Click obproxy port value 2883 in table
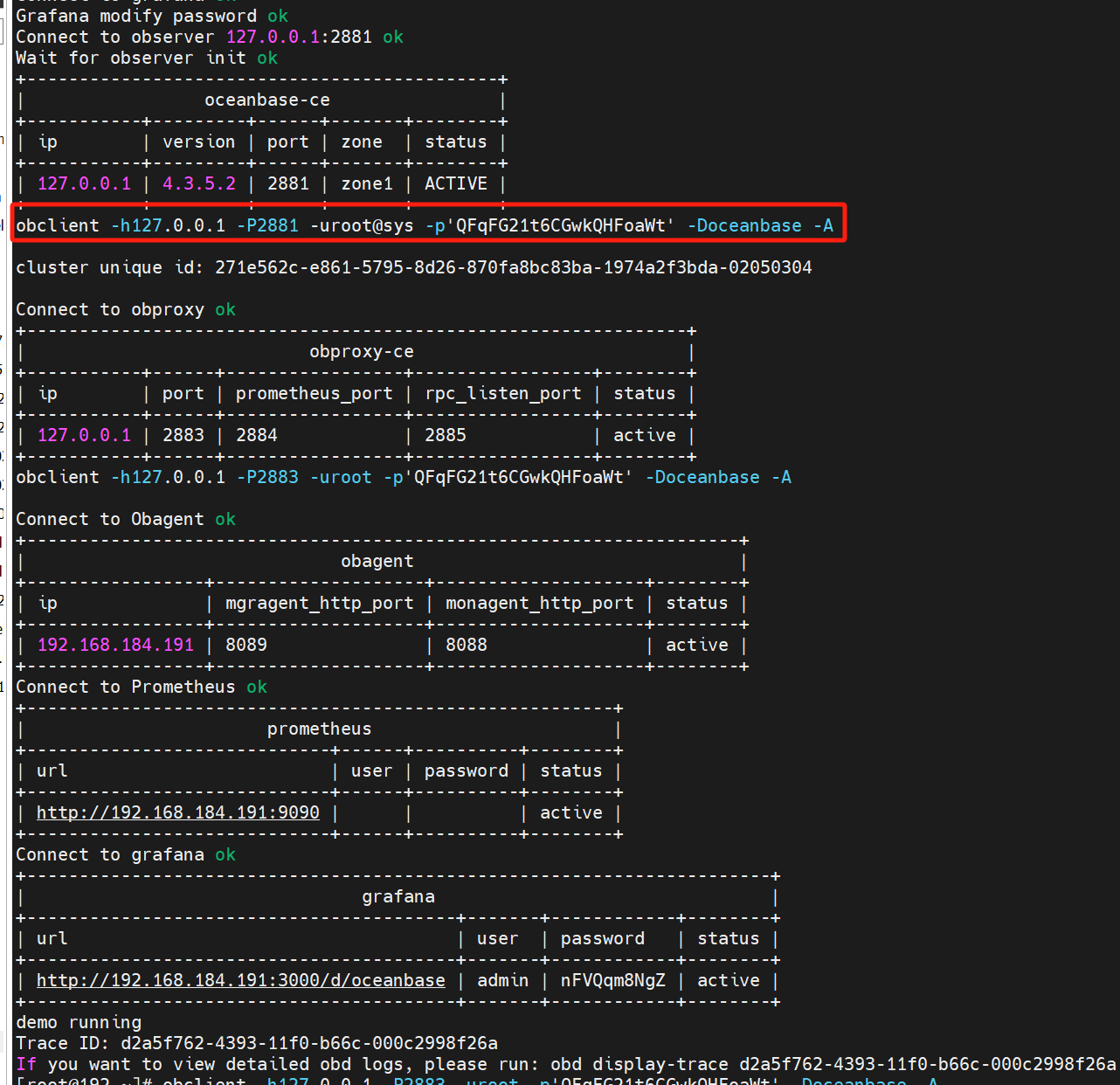Screen dimensions: 1120x1085 click(183, 435)
